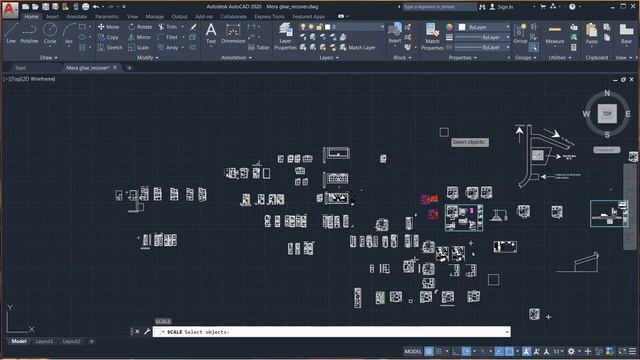Click the white layer color swatch
The width and height of the screenshot is (640, 360).
(327, 27)
